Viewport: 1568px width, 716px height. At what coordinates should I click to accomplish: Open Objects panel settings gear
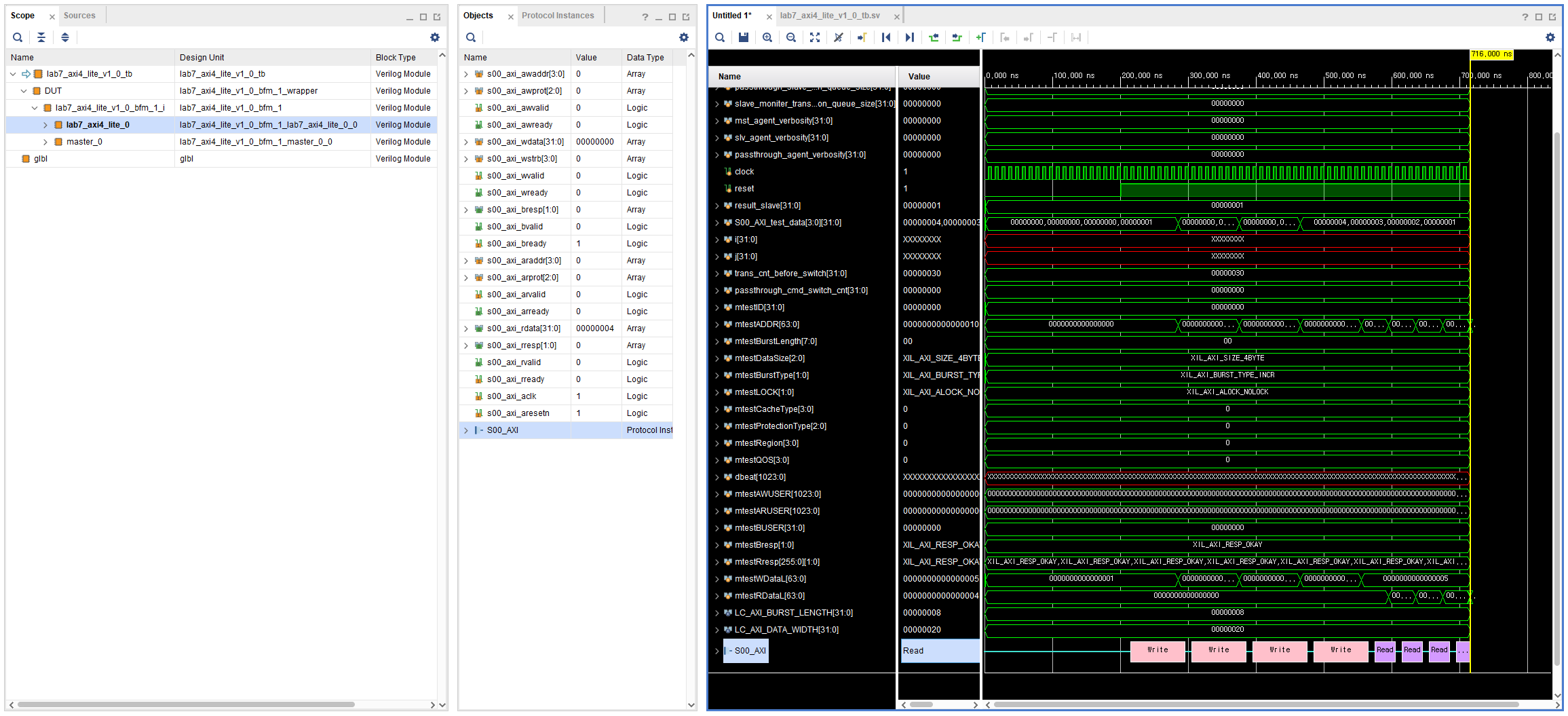point(684,37)
